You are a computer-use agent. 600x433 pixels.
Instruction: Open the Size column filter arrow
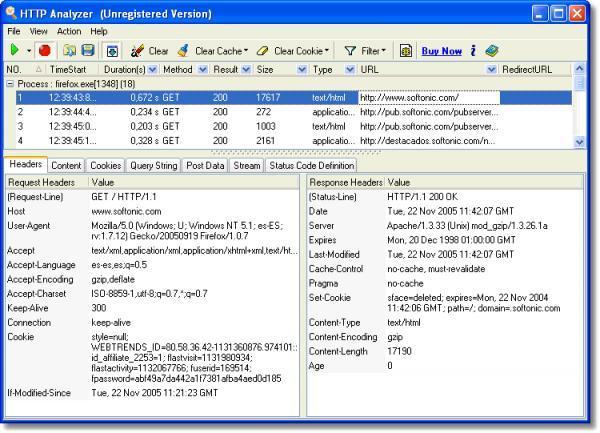302,70
